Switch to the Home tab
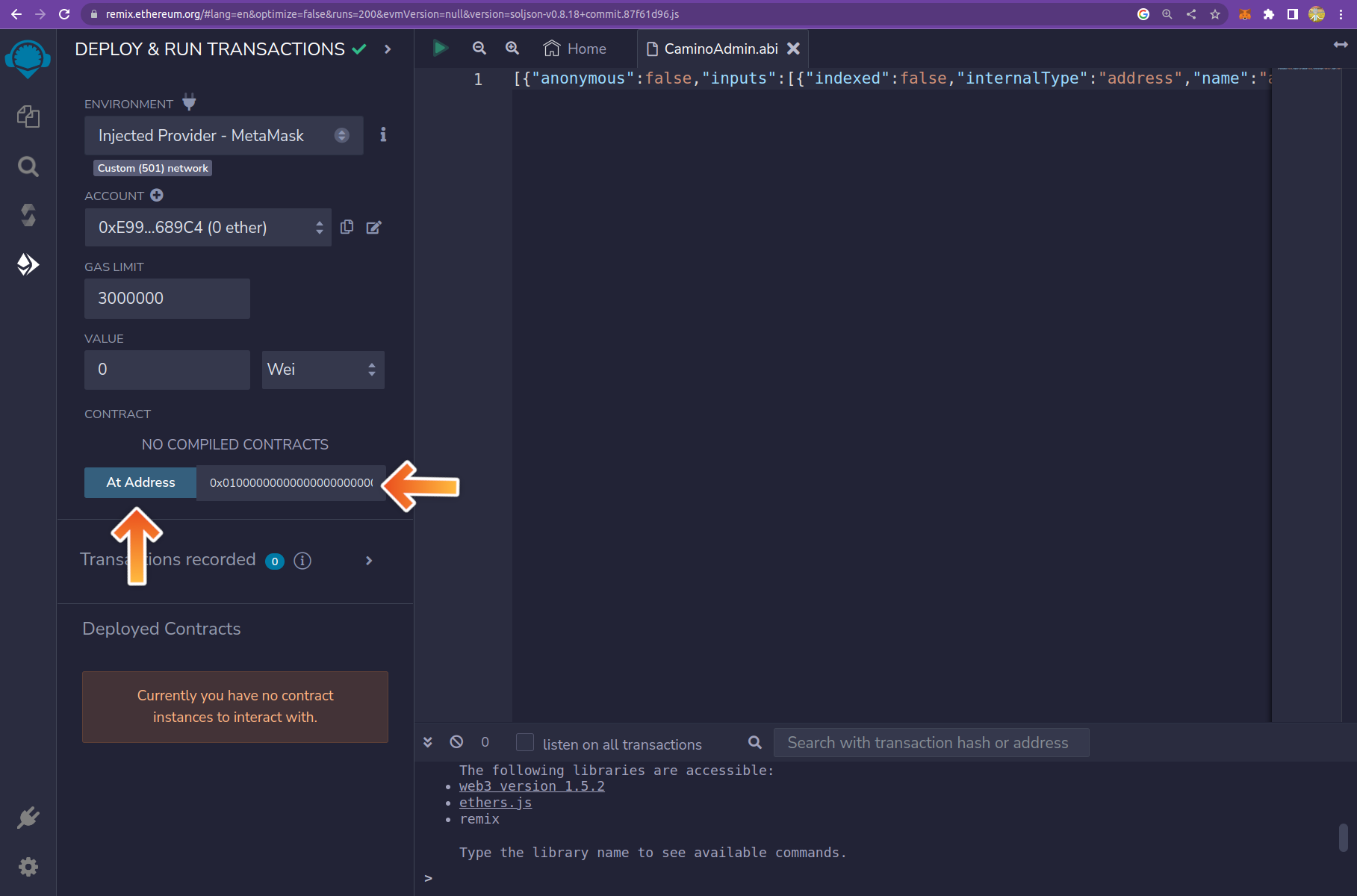1357x896 pixels. click(x=575, y=49)
